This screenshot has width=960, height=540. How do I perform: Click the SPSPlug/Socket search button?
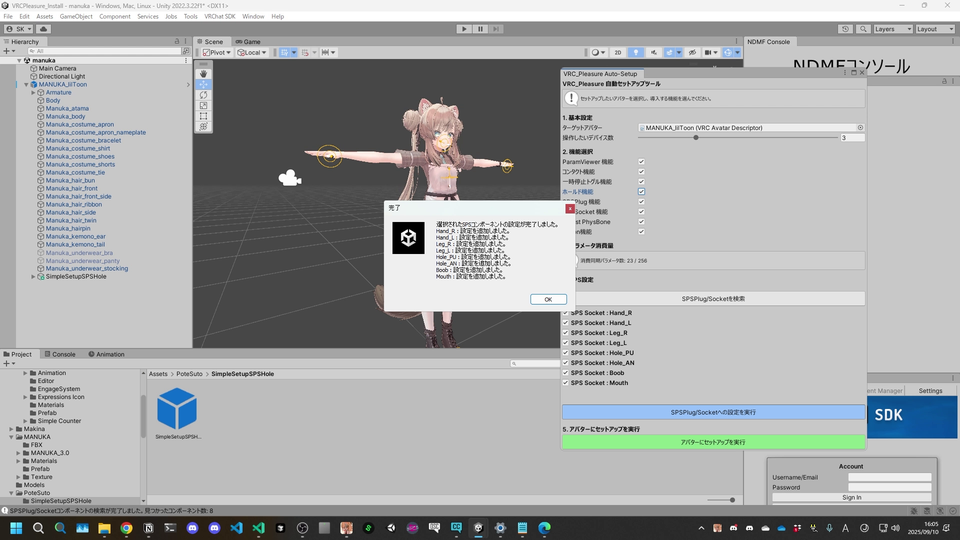(713, 299)
